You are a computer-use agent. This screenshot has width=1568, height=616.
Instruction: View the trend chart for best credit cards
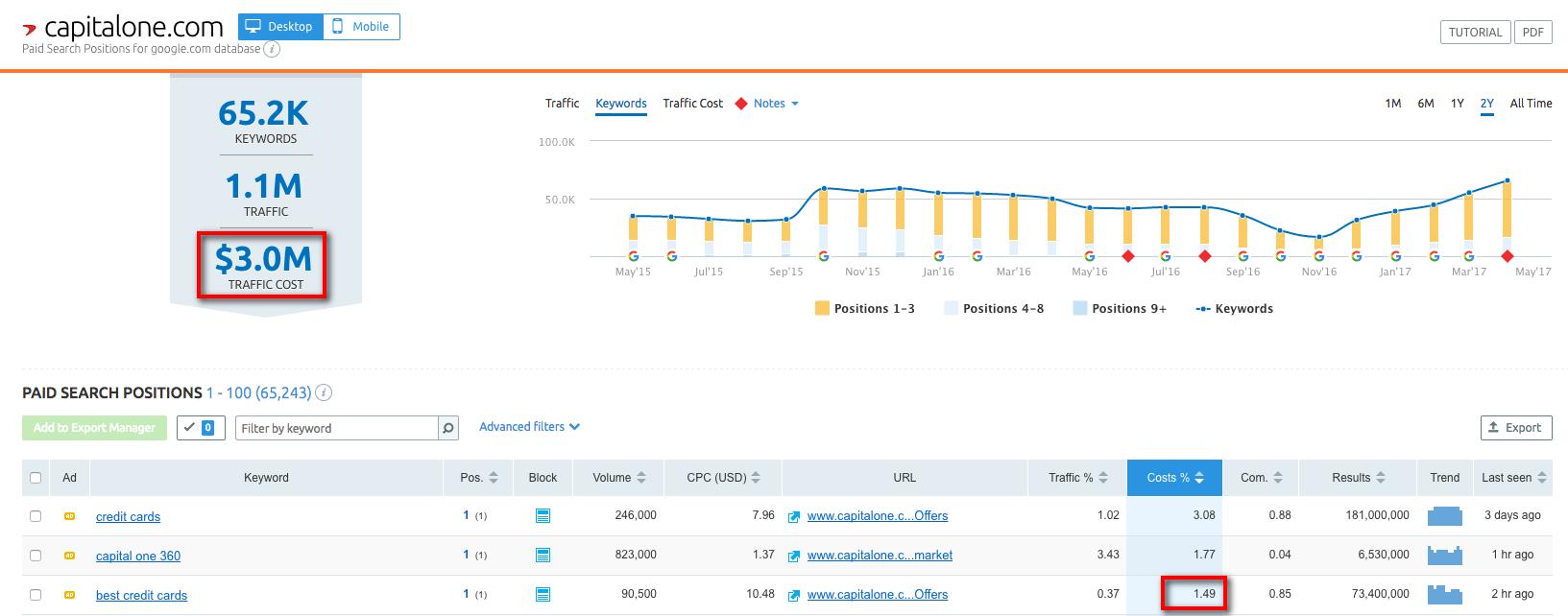pyautogui.click(x=1444, y=595)
